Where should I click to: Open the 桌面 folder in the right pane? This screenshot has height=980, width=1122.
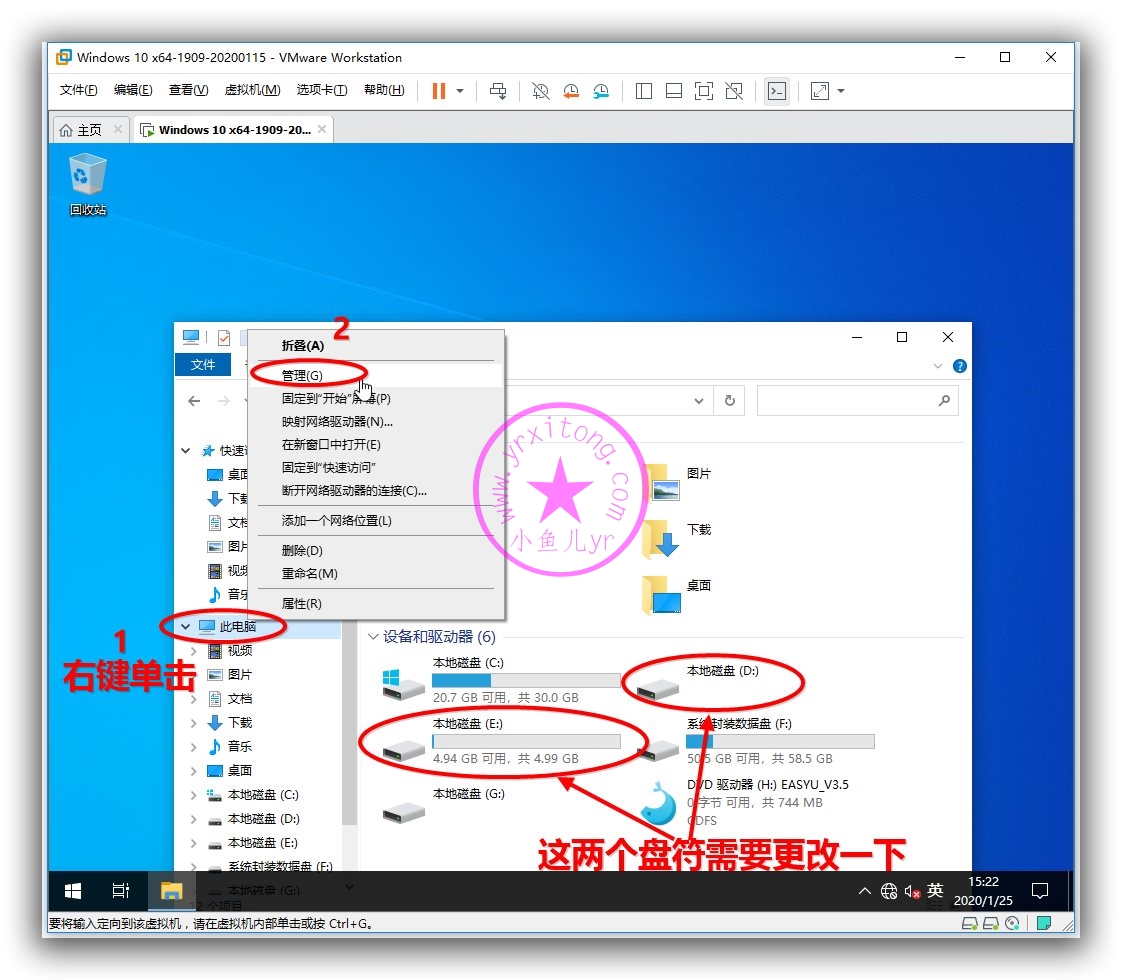pos(677,594)
